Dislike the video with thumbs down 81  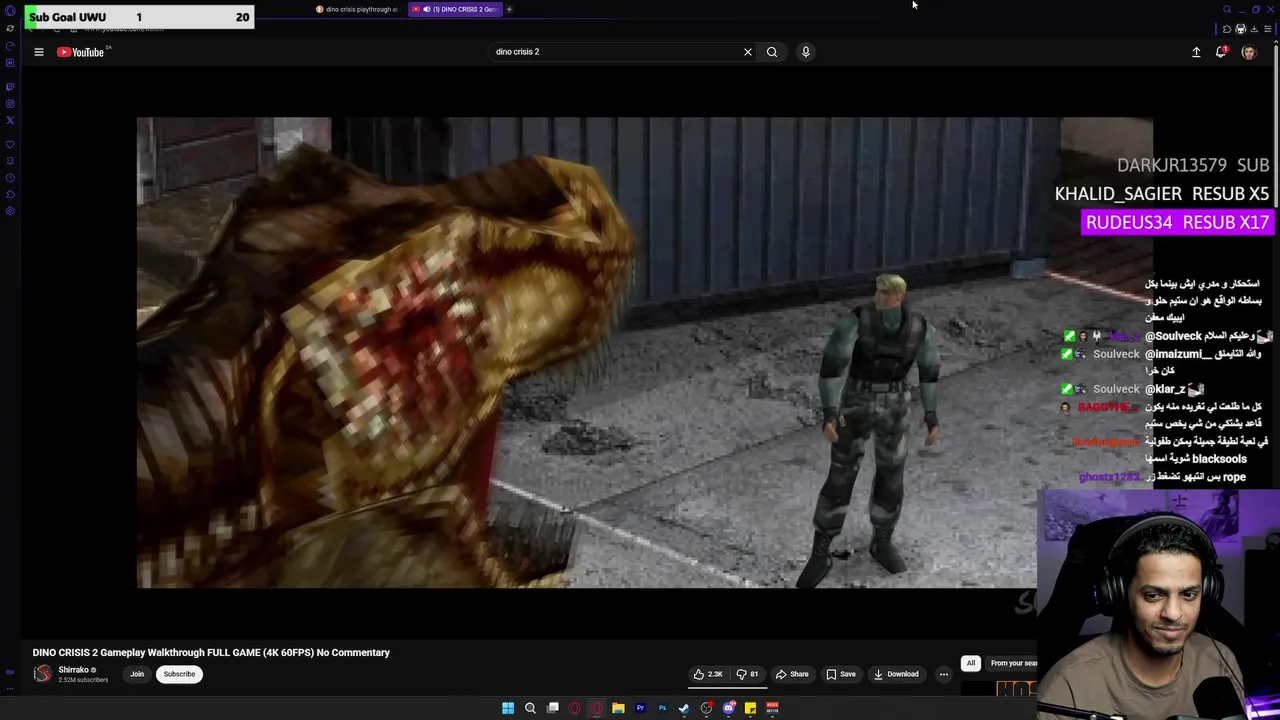pos(748,674)
